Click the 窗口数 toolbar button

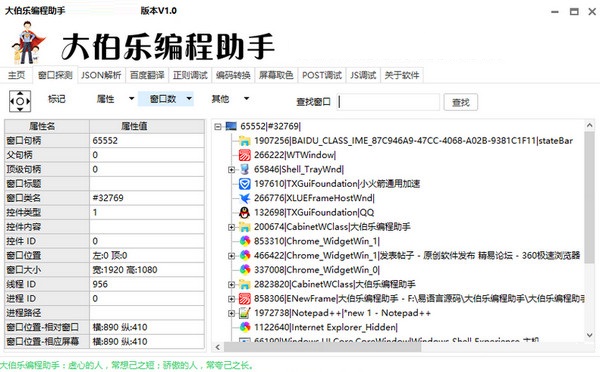coord(163,99)
